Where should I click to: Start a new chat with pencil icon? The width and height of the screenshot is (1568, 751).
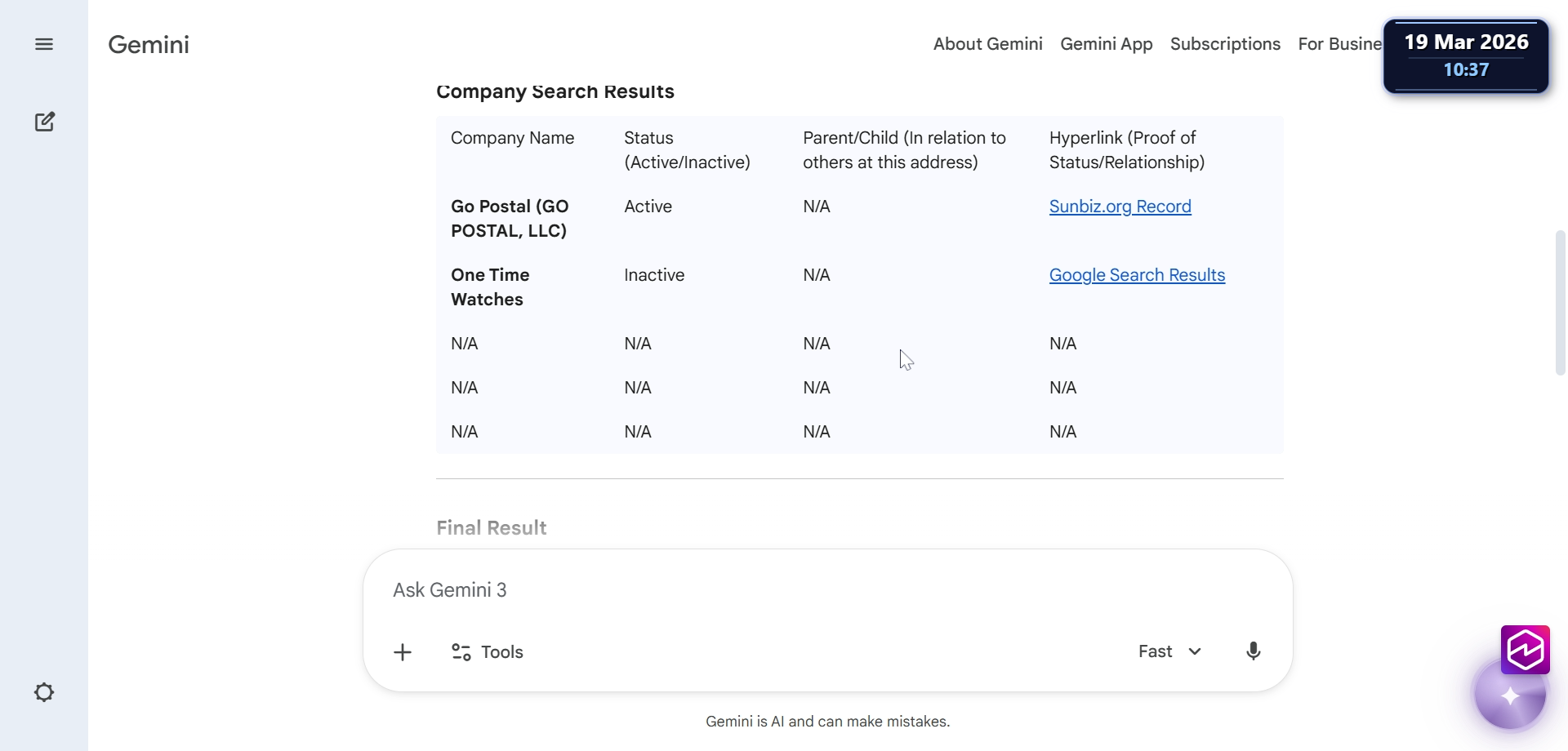click(45, 122)
